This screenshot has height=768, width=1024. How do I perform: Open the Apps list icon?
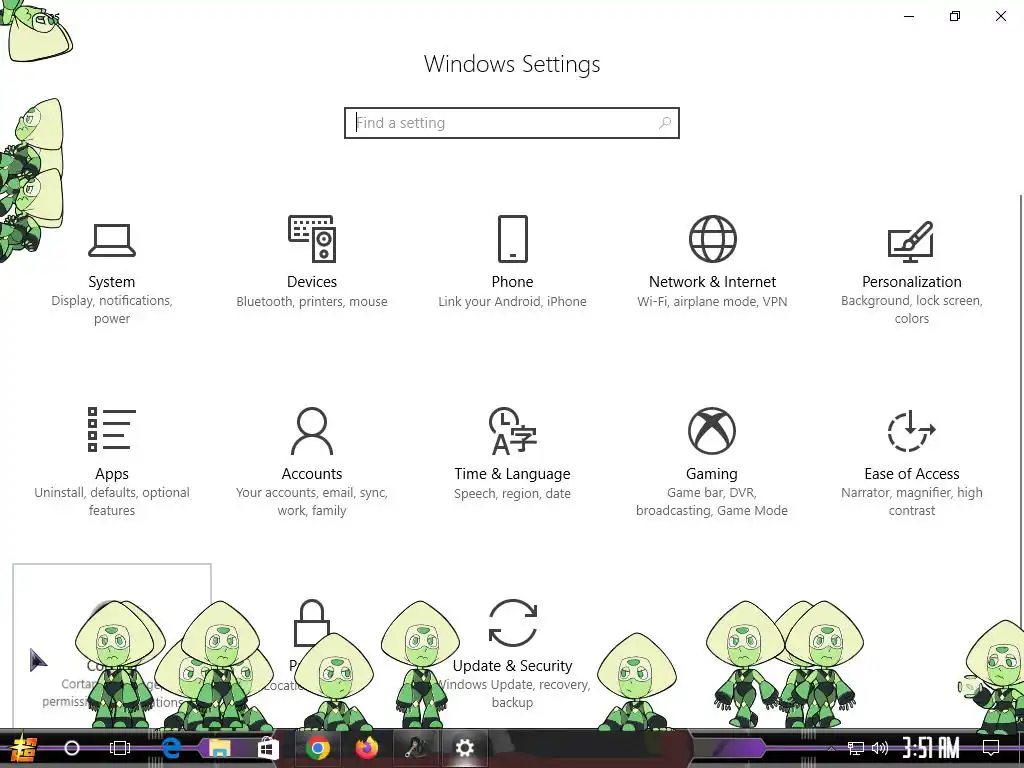112,430
